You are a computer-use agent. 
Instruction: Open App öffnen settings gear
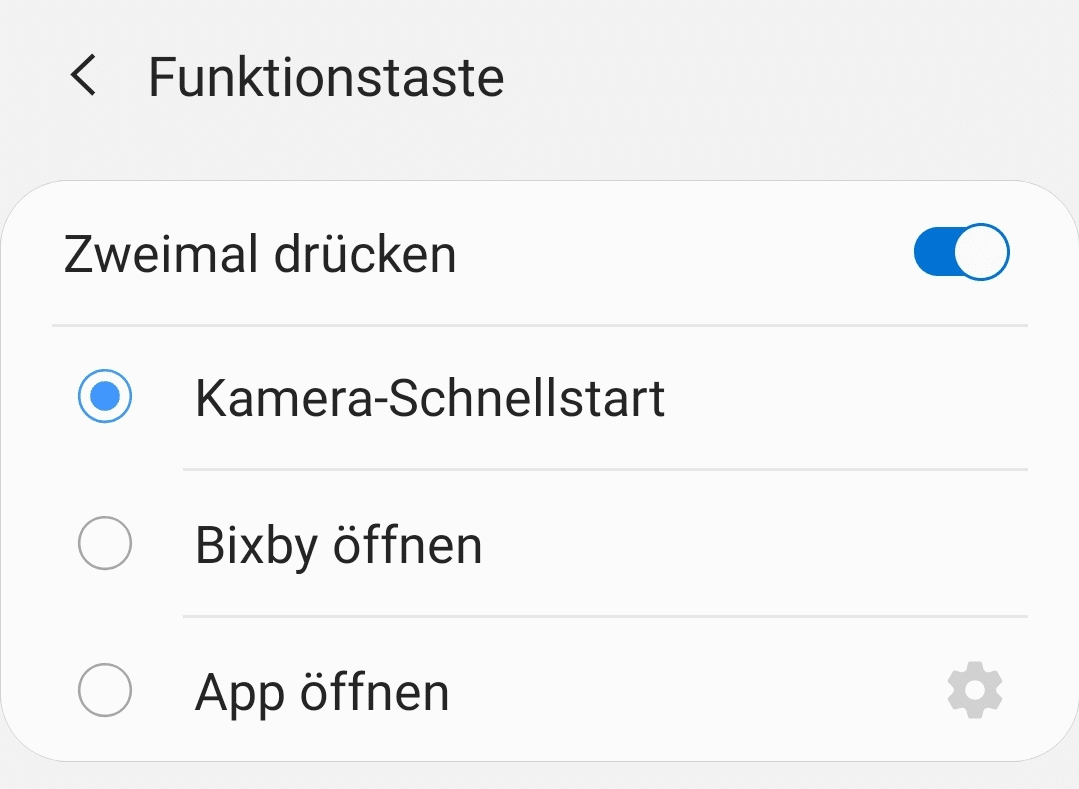[x=974, y=691]
